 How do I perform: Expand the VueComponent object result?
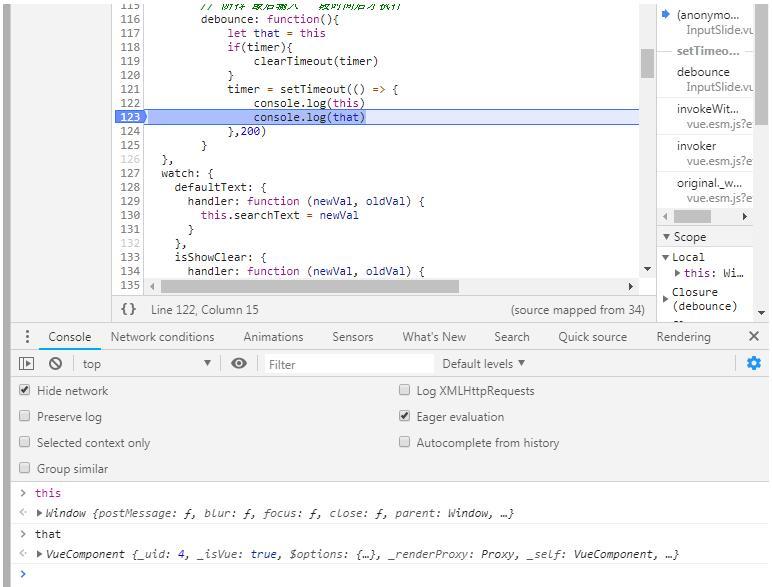(40, 554)
